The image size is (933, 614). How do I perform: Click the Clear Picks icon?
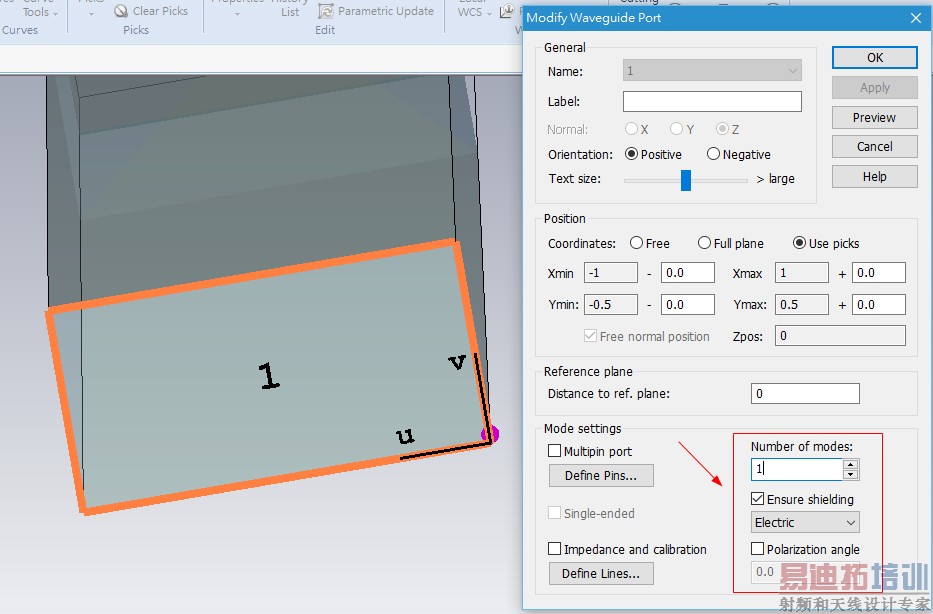click(x=121, y=11)
